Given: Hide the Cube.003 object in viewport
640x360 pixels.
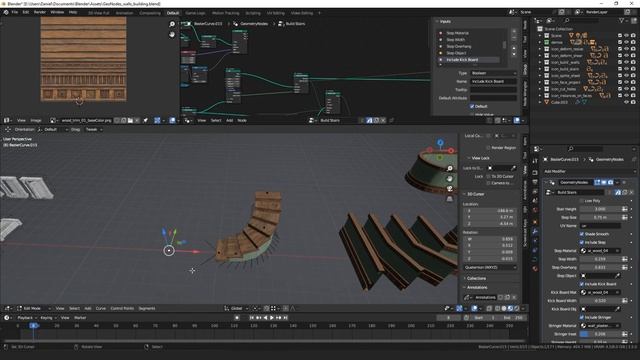Looking at the screenshot, I should [626, 102].
